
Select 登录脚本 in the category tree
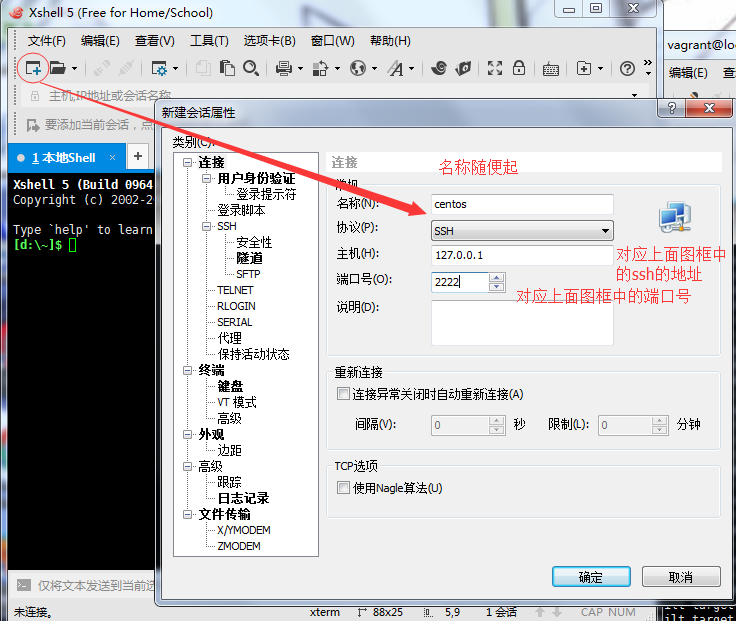241,210
